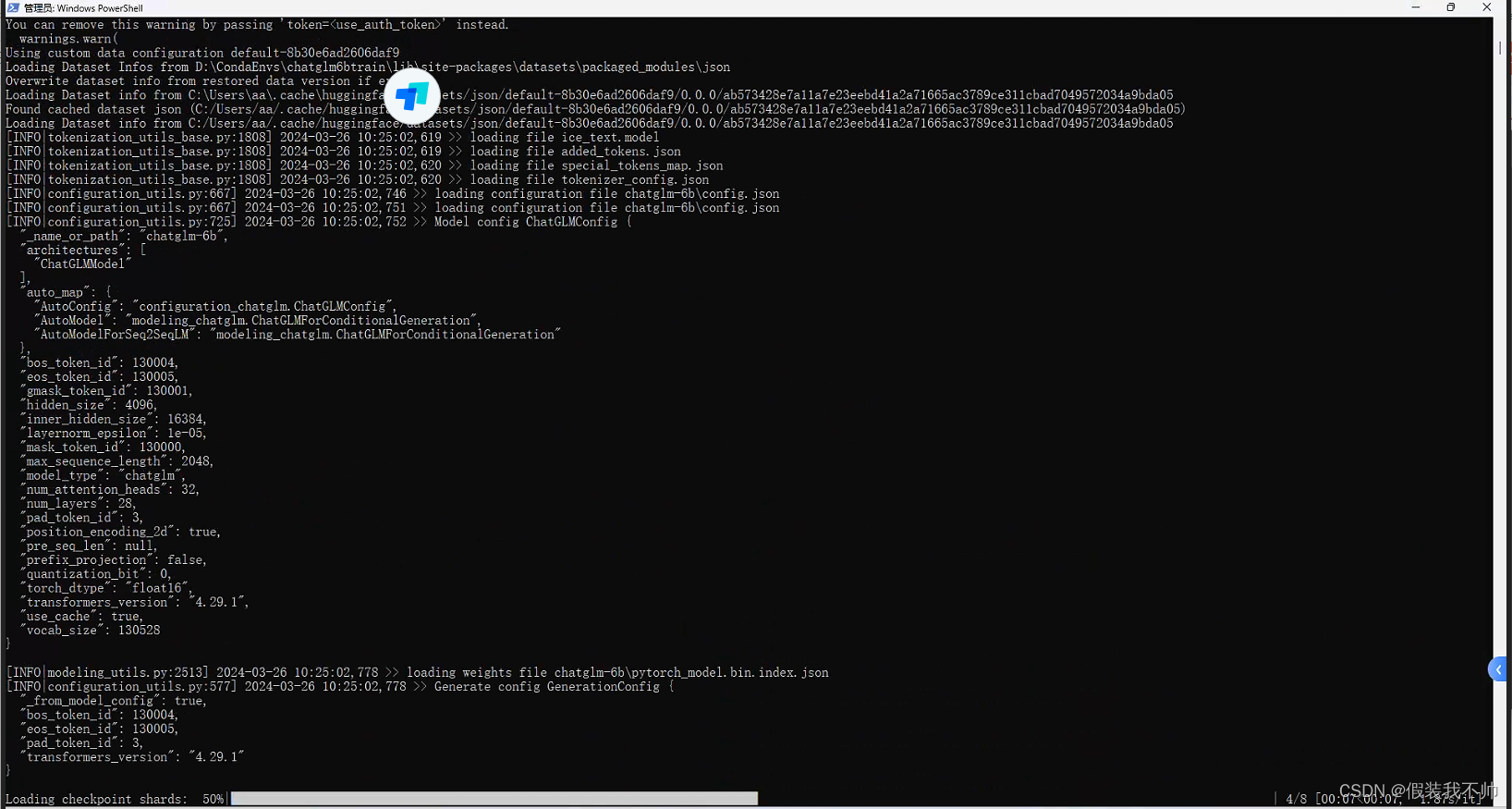Viewport: 1512px width, 809px height.
Task: Click the Windows PowerShell title text
Action: click(x=83, y=8)
